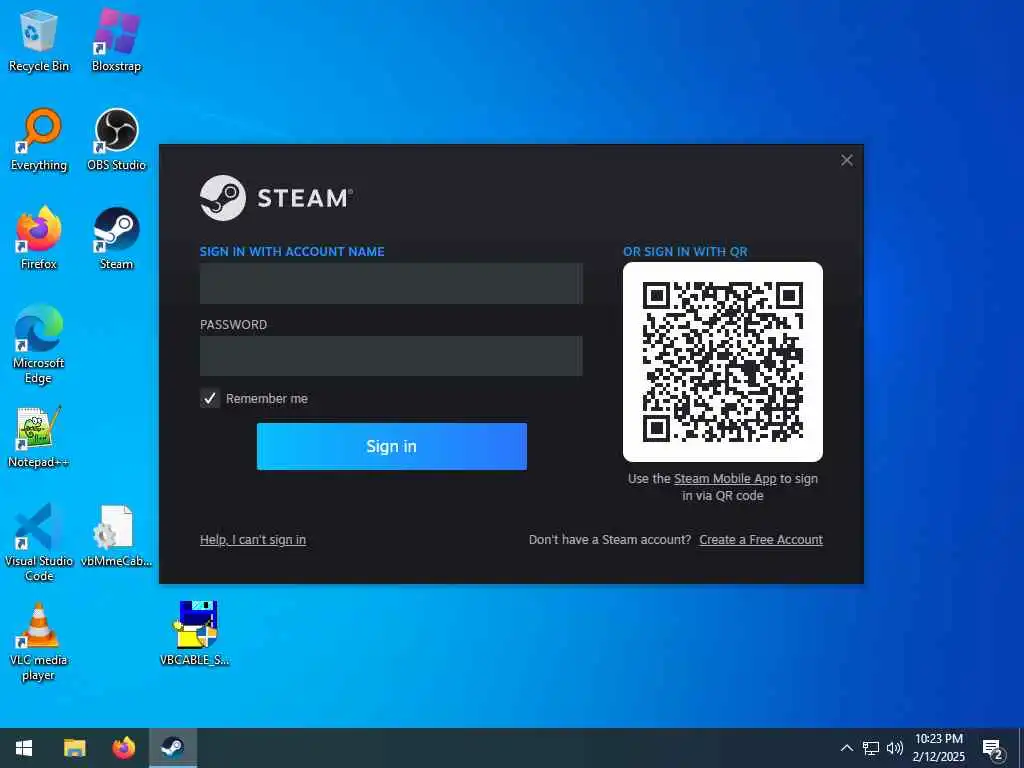Untick the Remember me checkbox
The image size is (1024, 768).
tap(210, 398)
